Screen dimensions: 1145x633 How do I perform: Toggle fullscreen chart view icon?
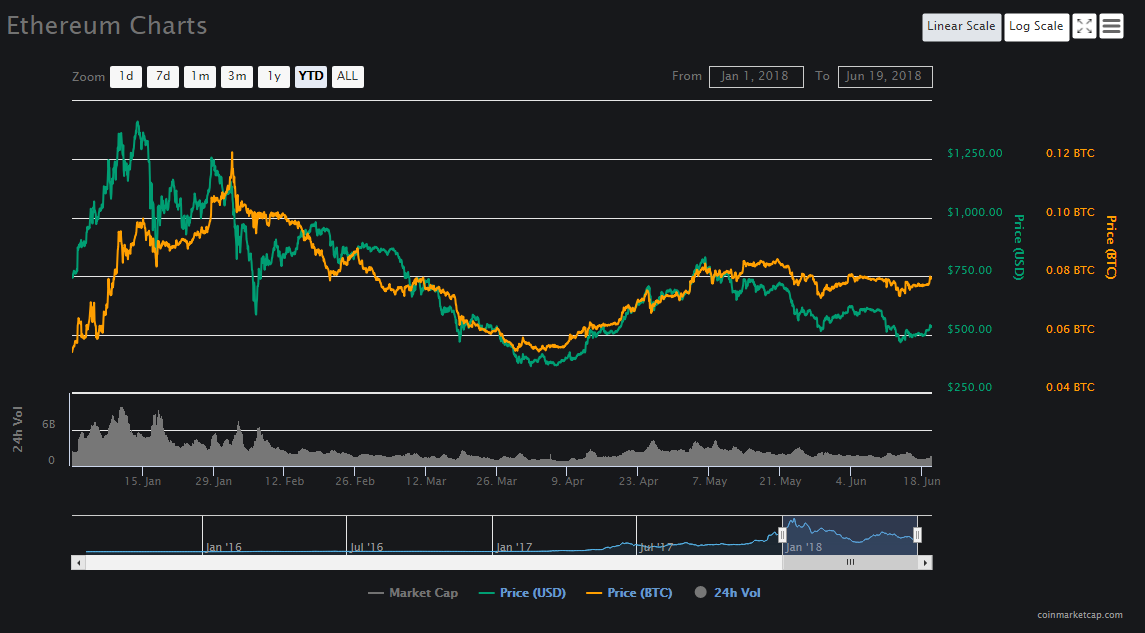pos(1084,27)
